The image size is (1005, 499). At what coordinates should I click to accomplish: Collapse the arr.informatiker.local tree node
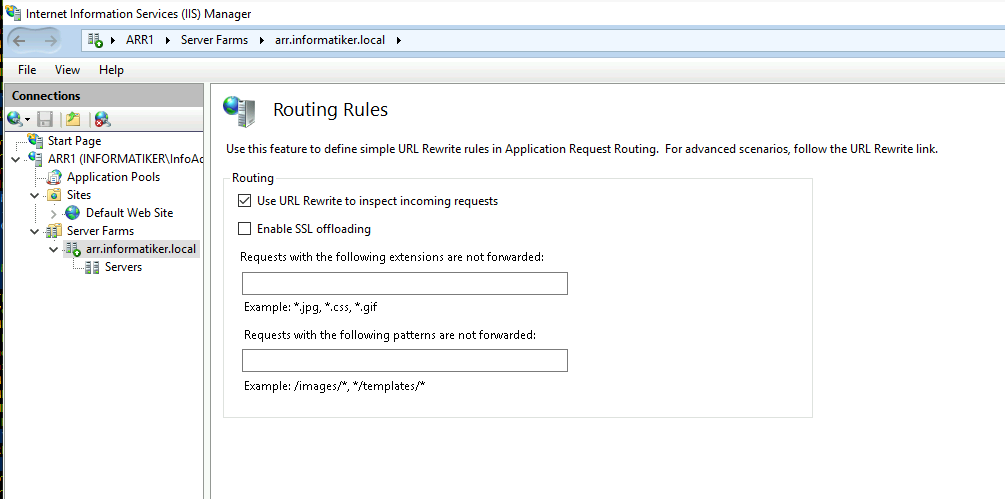coord(54,249)
